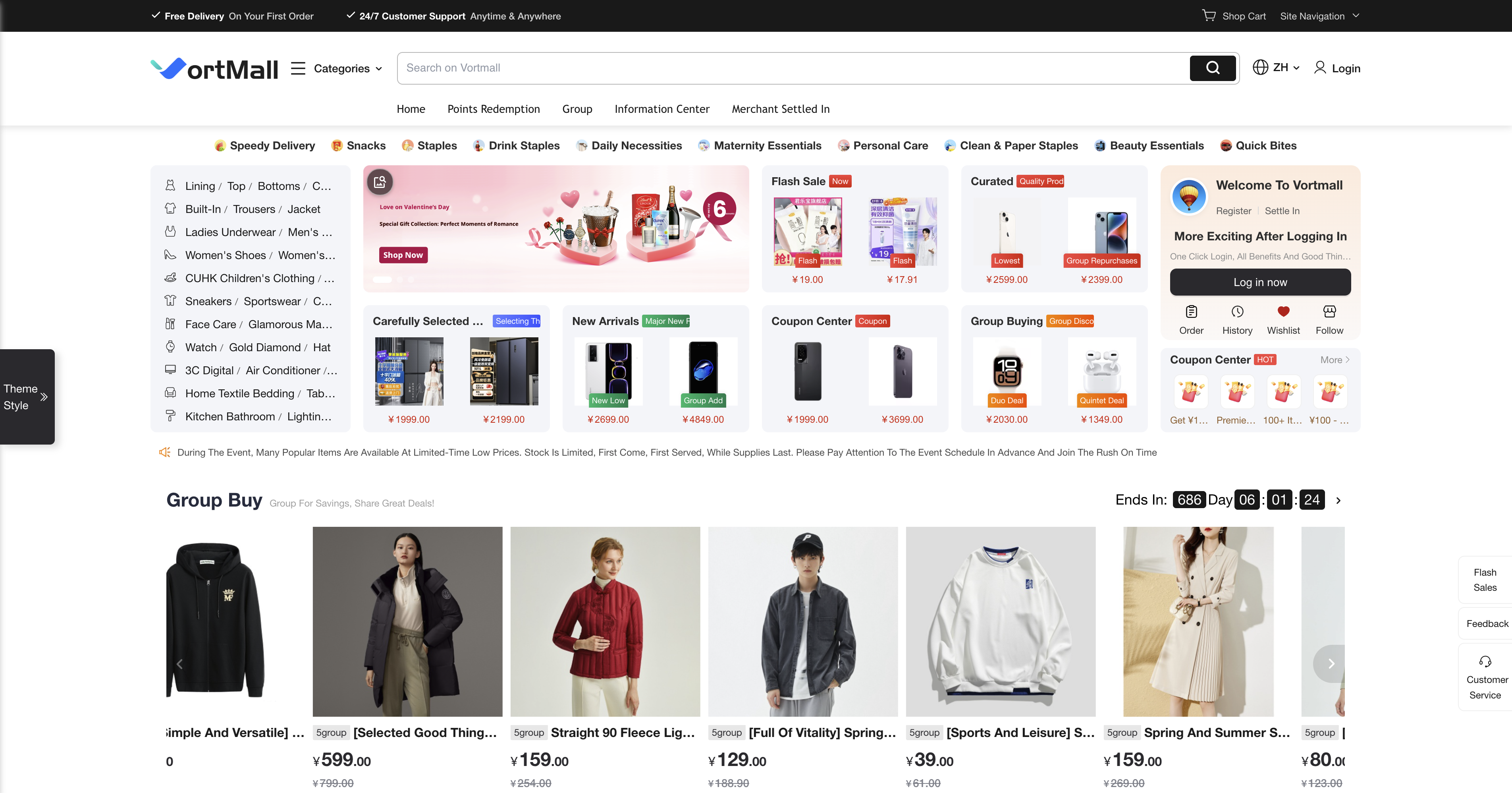Click the History clock icon

click(1237, 312)
